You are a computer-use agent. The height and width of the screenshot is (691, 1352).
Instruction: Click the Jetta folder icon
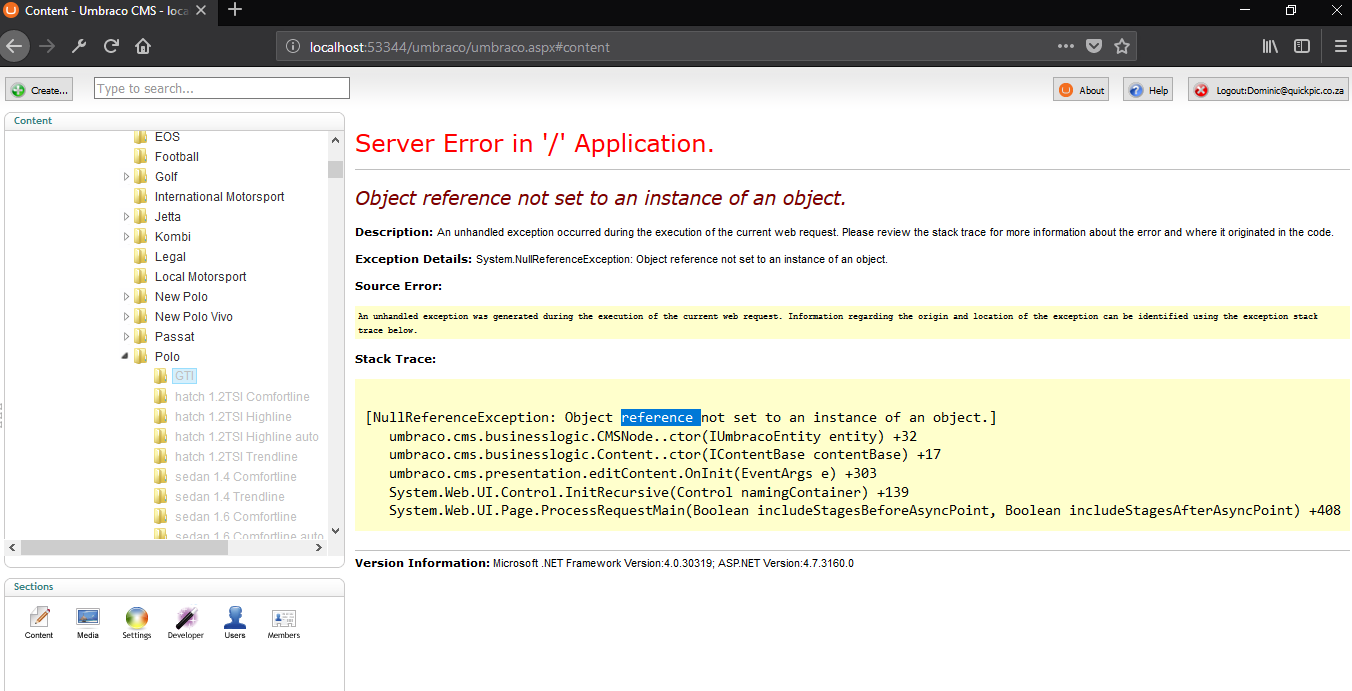tap(141, 216)
